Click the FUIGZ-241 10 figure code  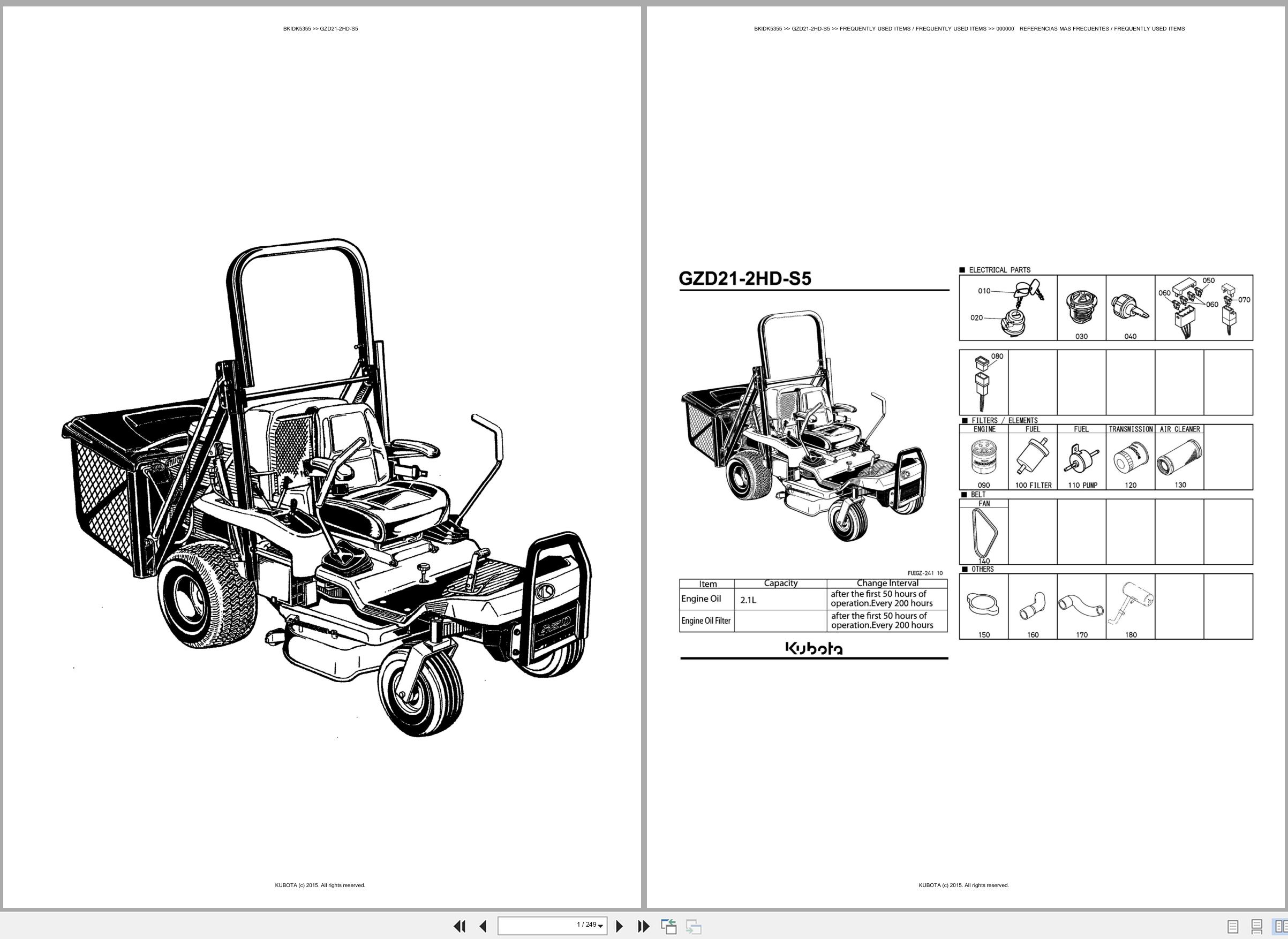(925, 573)
